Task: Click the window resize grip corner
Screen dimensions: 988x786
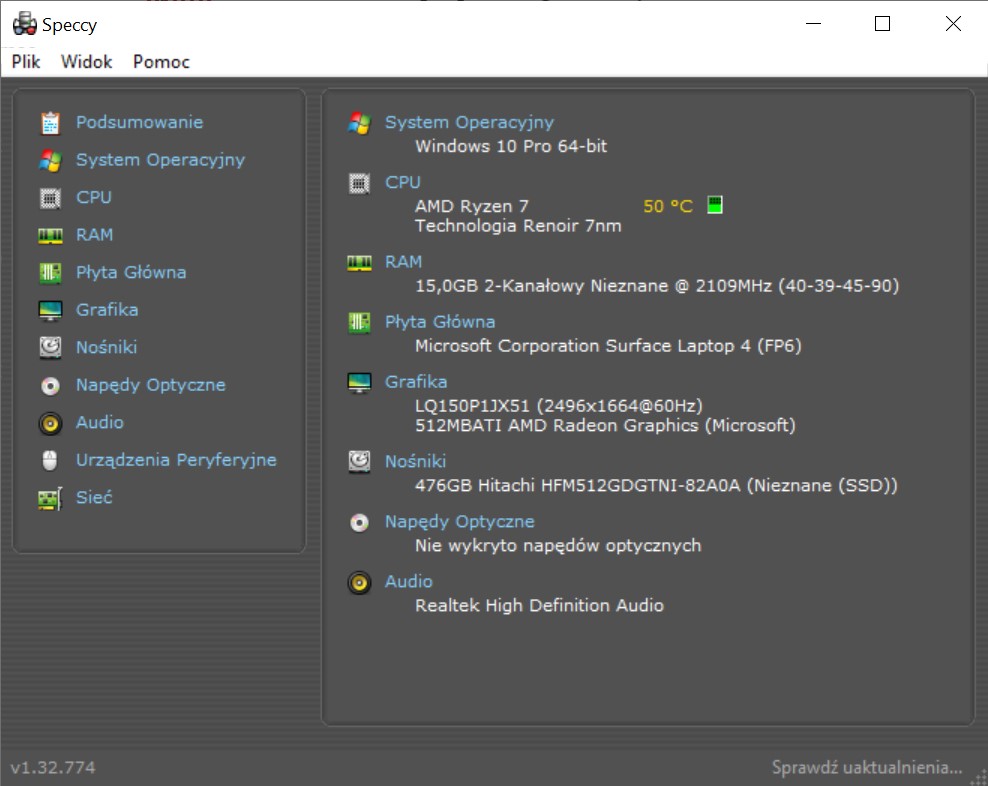Action: [x=980, y=778]
